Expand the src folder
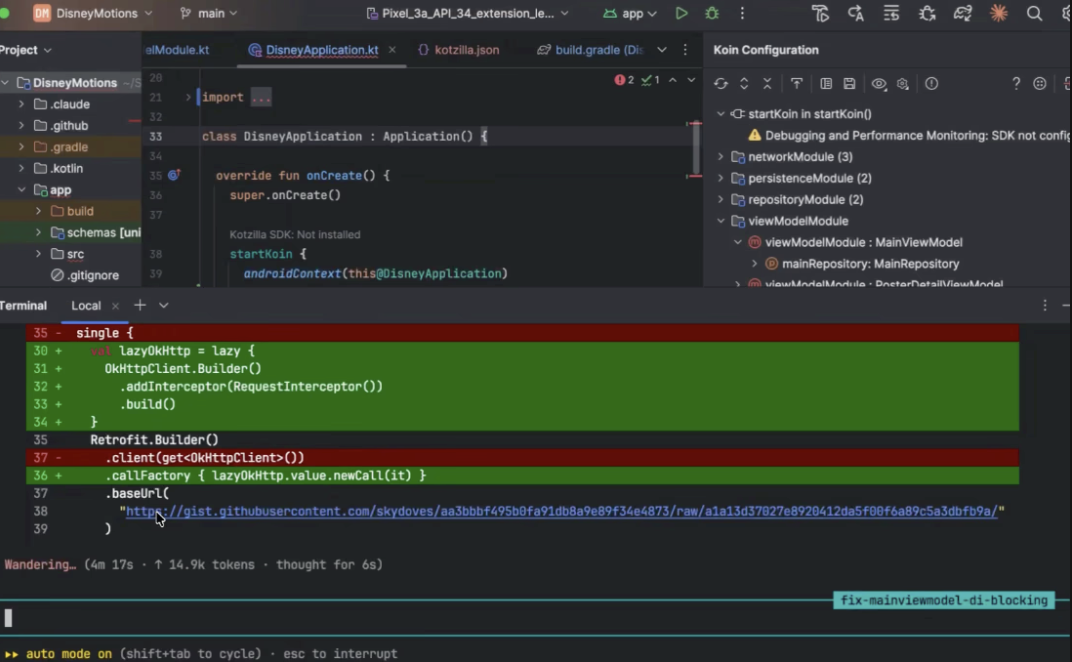1072x662 pixels. [38, 254]
